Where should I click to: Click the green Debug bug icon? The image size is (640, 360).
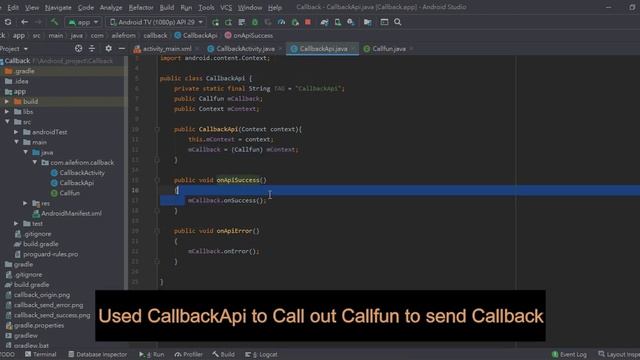point(255,22)
